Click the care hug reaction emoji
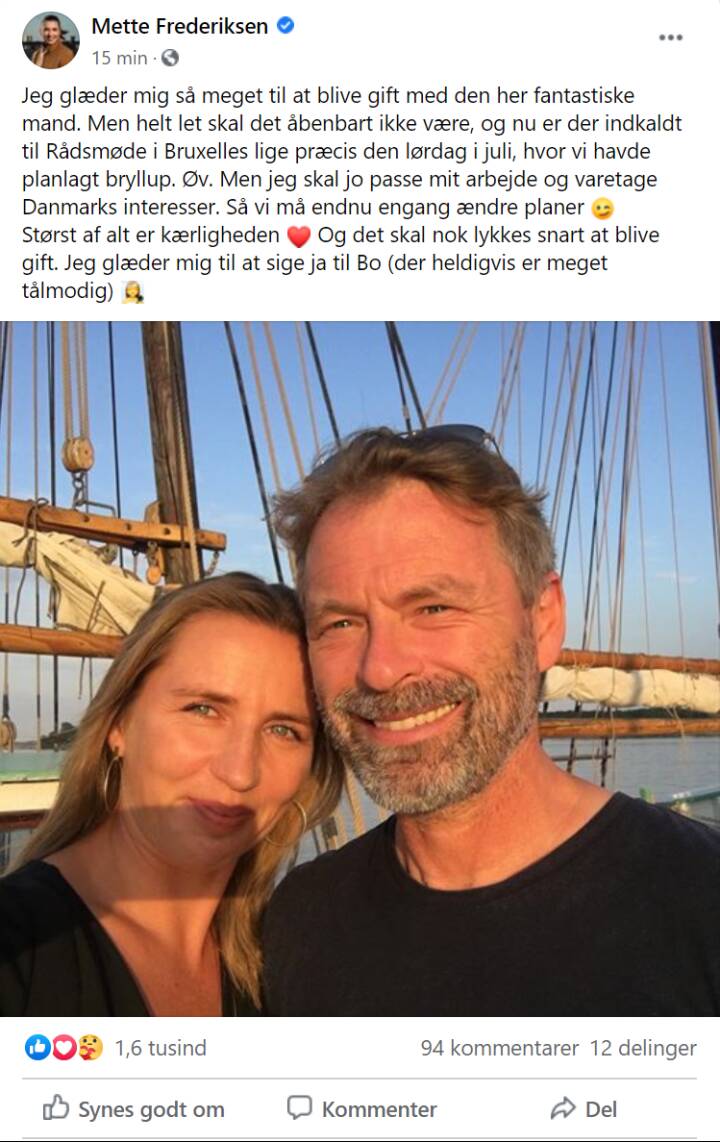This screenshot has width=720, height=1142. tap(90, 1047)
